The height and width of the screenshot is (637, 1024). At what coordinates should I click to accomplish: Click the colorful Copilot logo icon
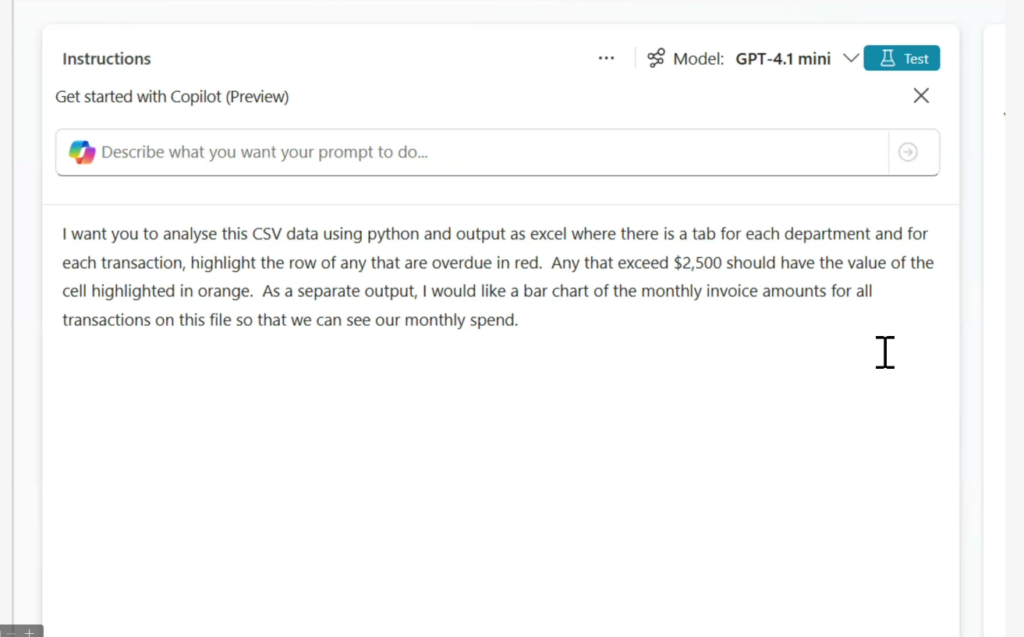pos(81,152)
